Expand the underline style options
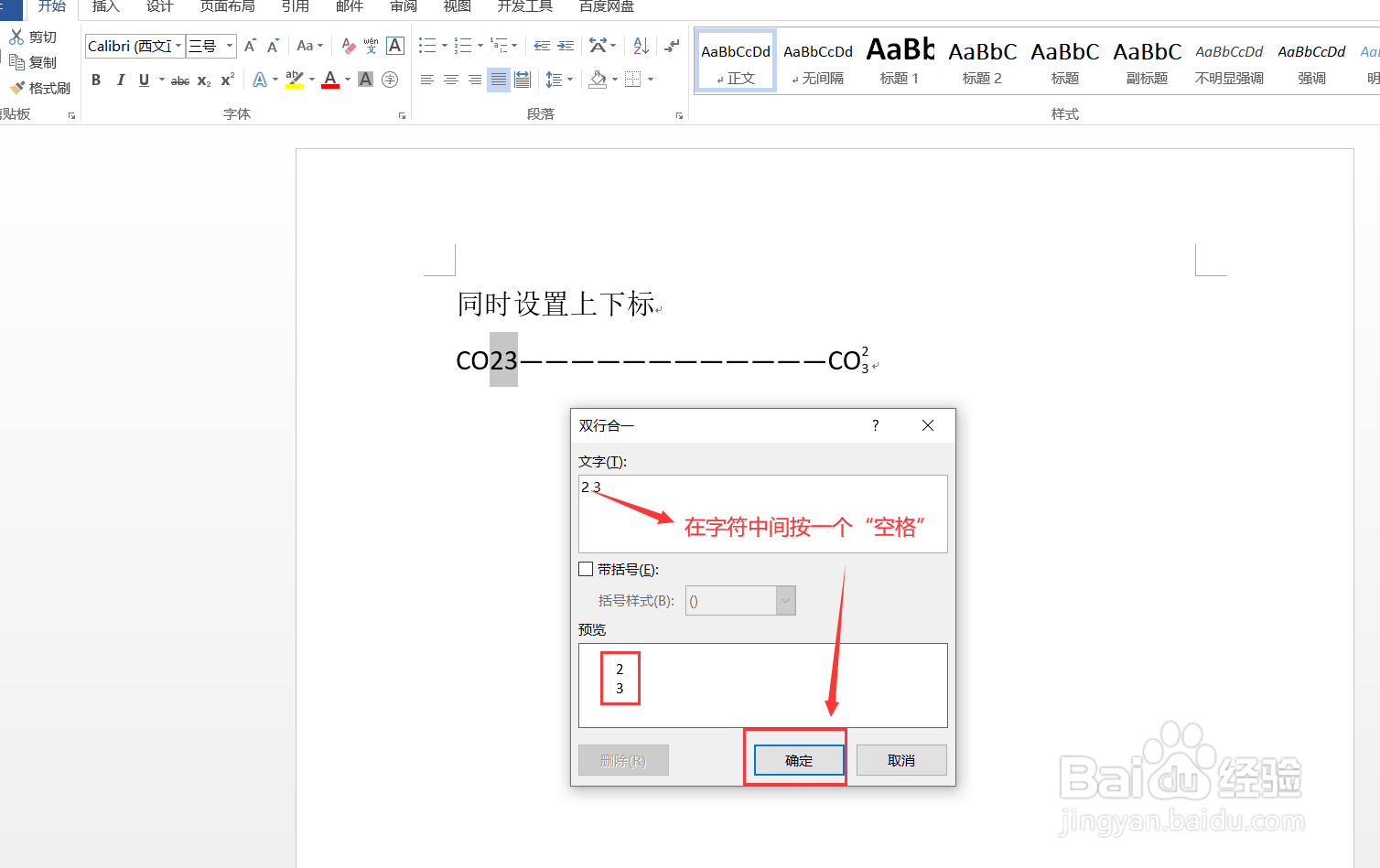Screen dimensions: 1380x868 click(x=162, y=80)
